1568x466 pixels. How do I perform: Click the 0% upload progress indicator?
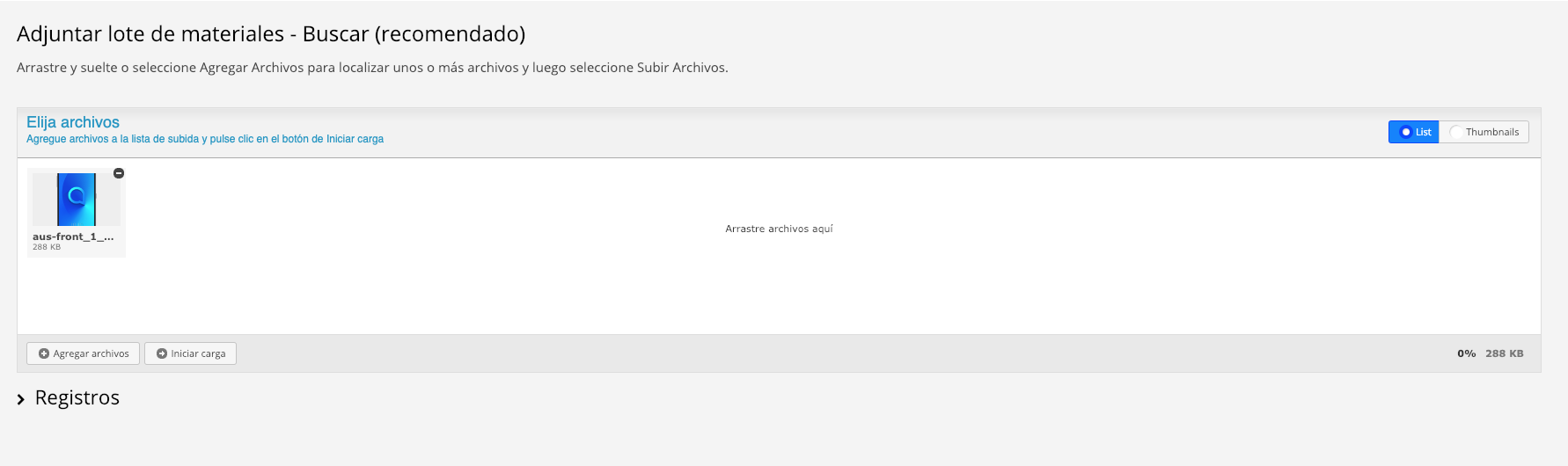[x=1466, y=353]
